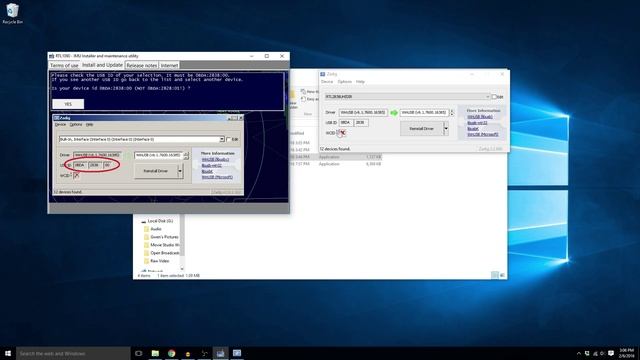640x360 pixels.
Task: Click the Zadig taskbar icon at far right of apps
Action: tap(237, 353)
